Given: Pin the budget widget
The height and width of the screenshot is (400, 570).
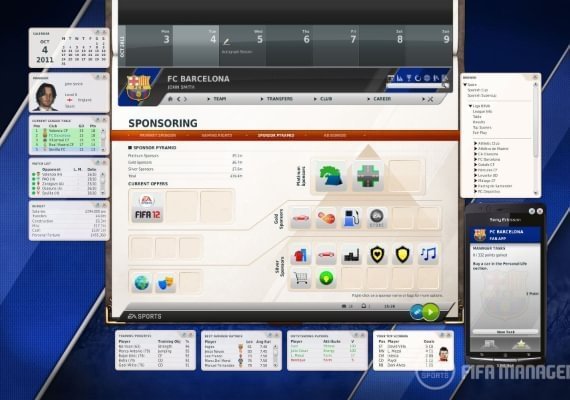Looking at the screenshot, I should pyautogui.click(x=97, y=205).
